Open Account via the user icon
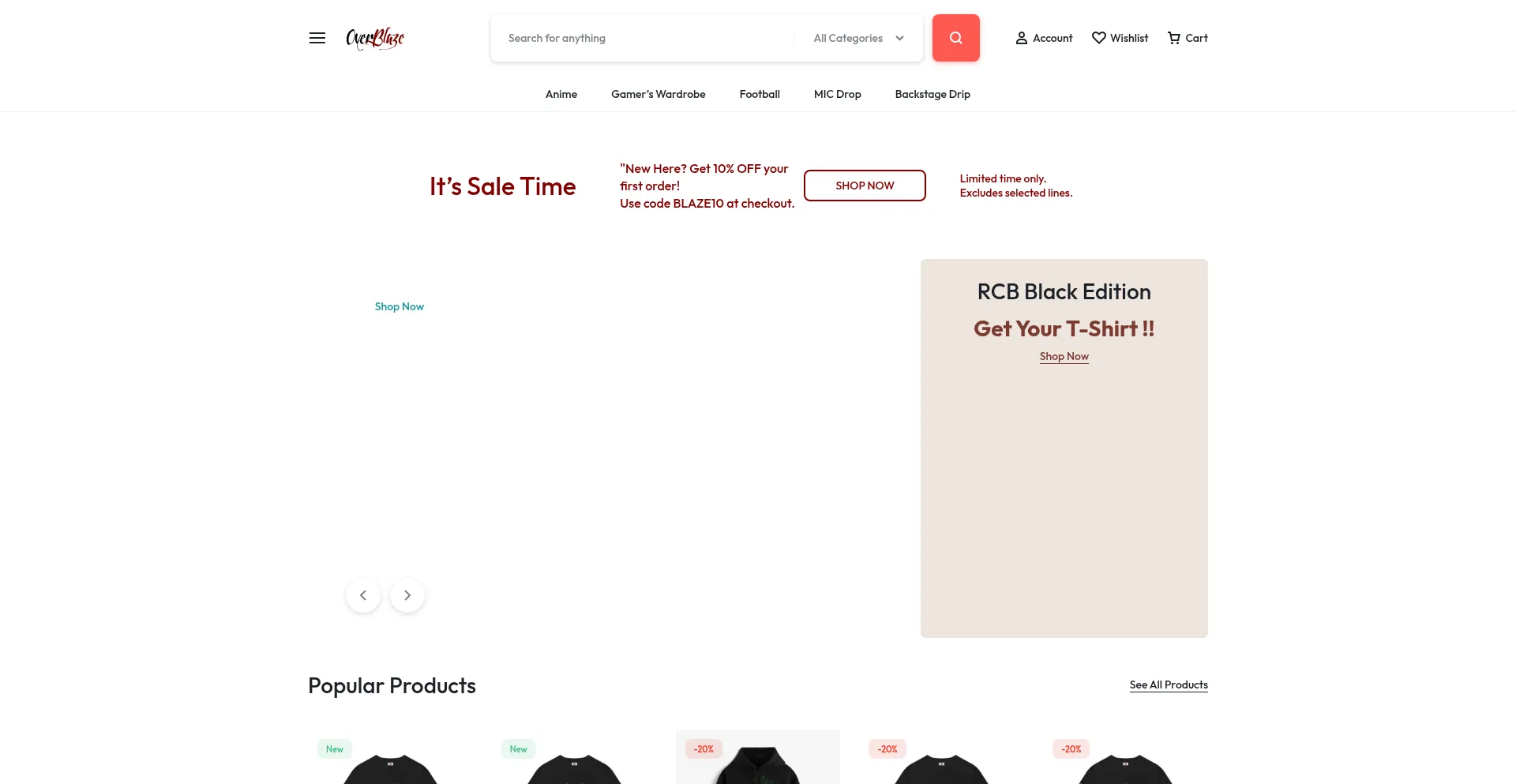 tap(1022, 38)
